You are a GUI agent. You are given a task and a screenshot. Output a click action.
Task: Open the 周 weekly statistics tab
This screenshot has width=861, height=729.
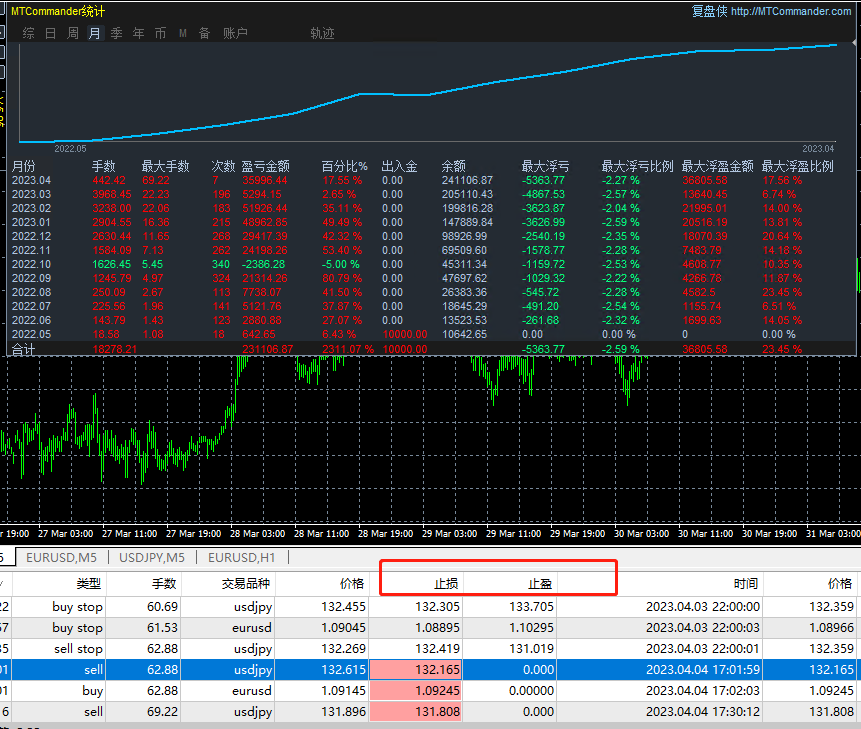[72, 33]
